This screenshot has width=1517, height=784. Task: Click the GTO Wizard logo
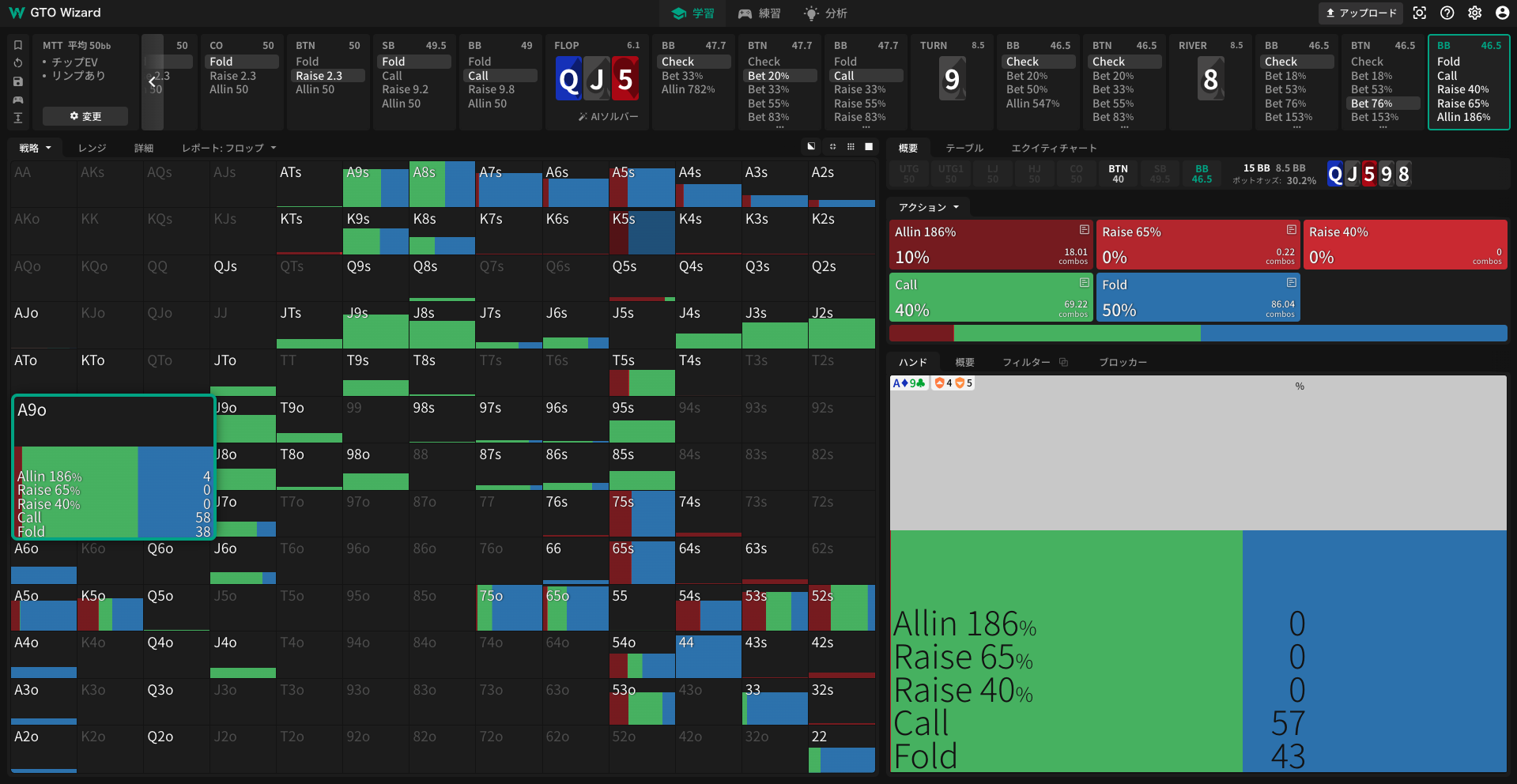[x=55, y=13]
